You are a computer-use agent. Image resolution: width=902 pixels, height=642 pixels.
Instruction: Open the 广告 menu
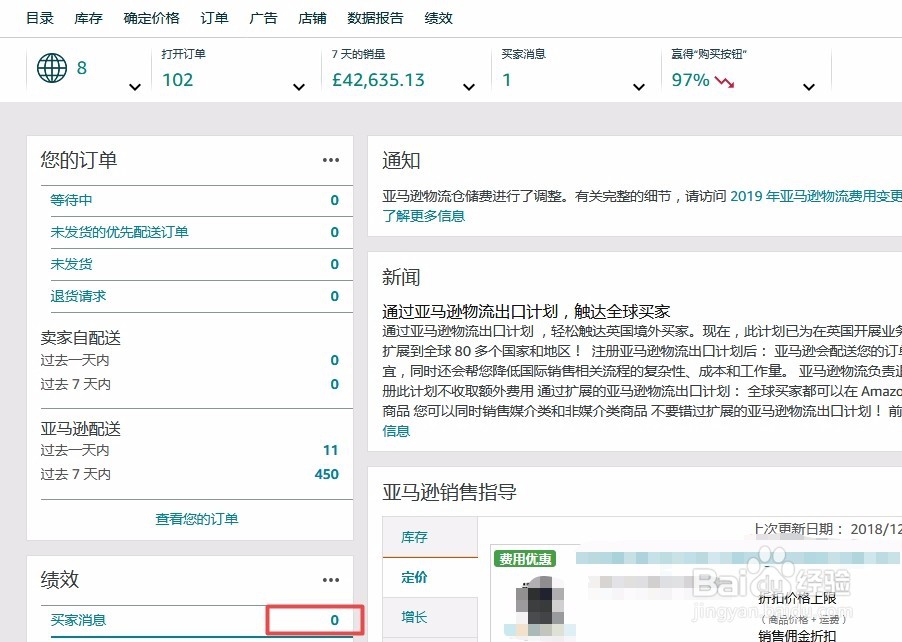pyautogui.click(x=262, y=17)
